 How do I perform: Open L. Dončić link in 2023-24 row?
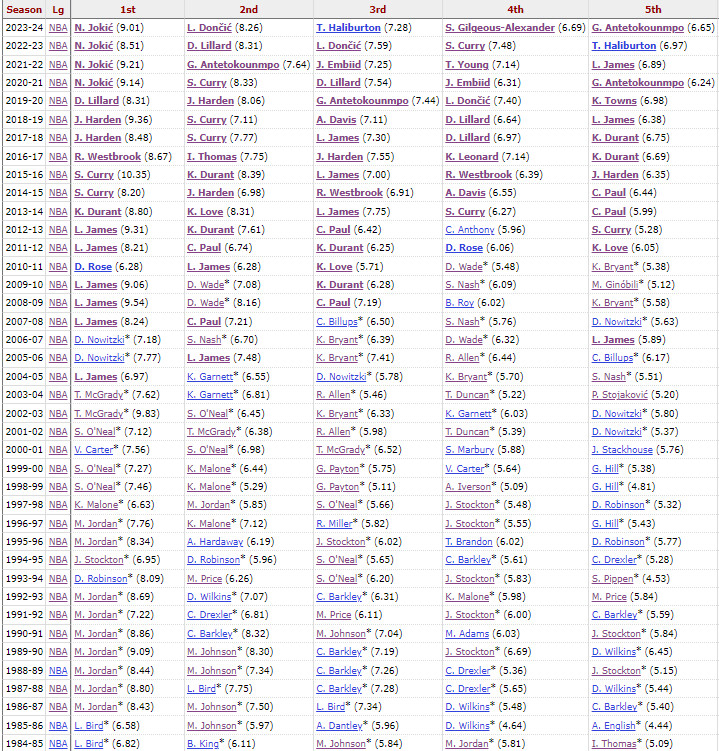[x=210, y=28]
